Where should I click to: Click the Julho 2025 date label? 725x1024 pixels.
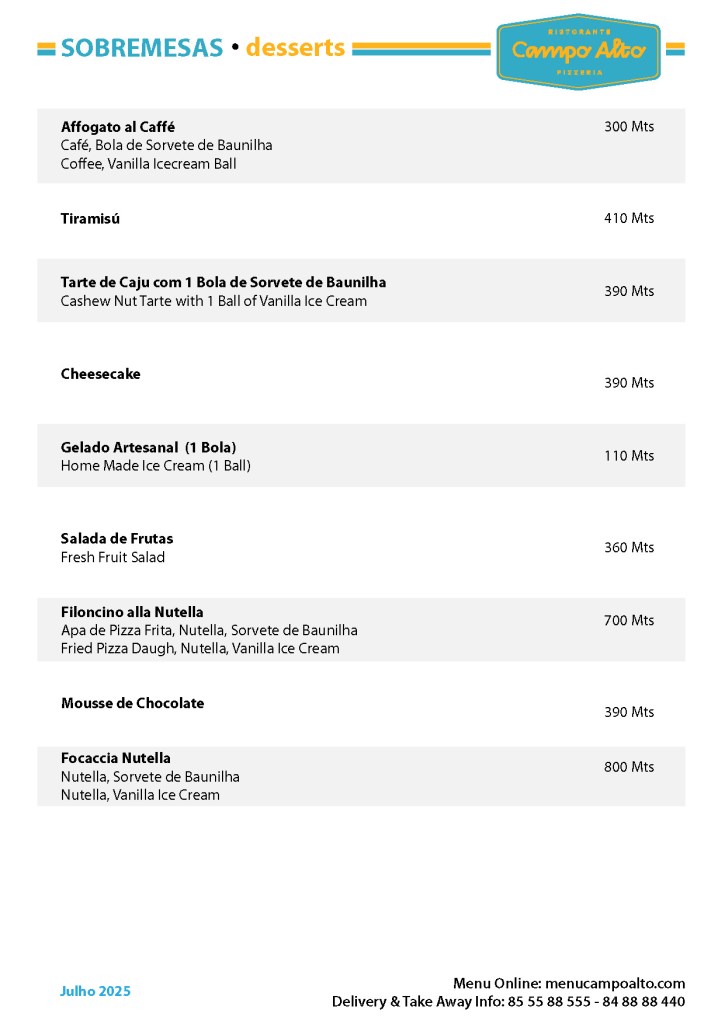[95, 992]
